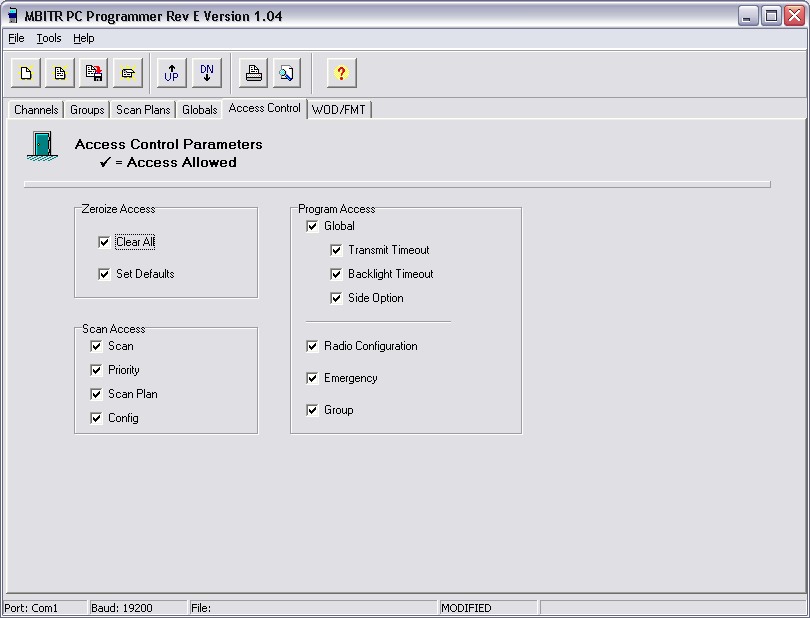Click the UP upload-to-radio icon
The image size is (810, 618).
point(172,73)
